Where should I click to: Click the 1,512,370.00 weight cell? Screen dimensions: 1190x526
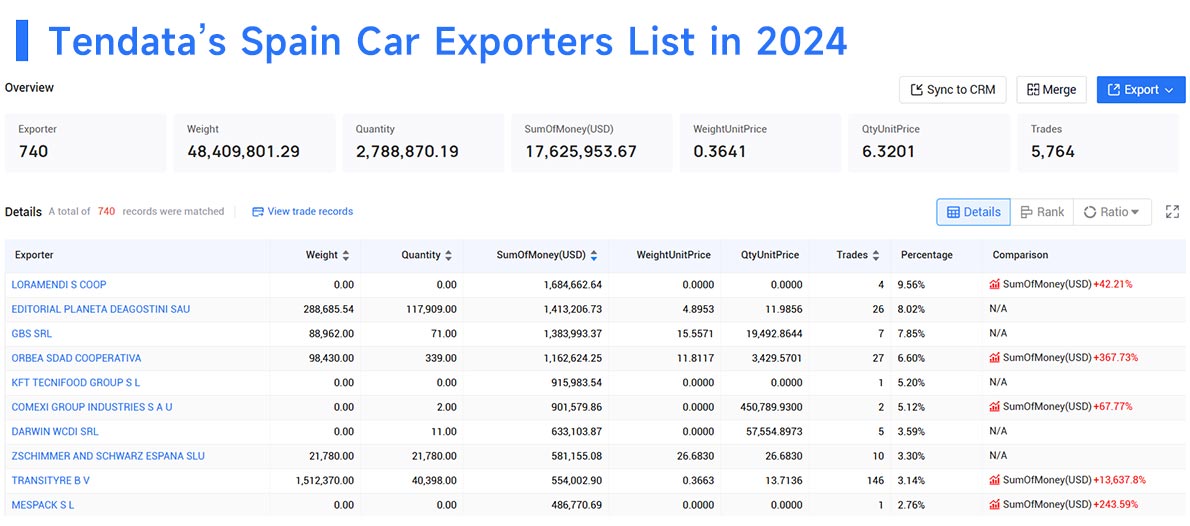pyautogui.click(x=325, y=480)
